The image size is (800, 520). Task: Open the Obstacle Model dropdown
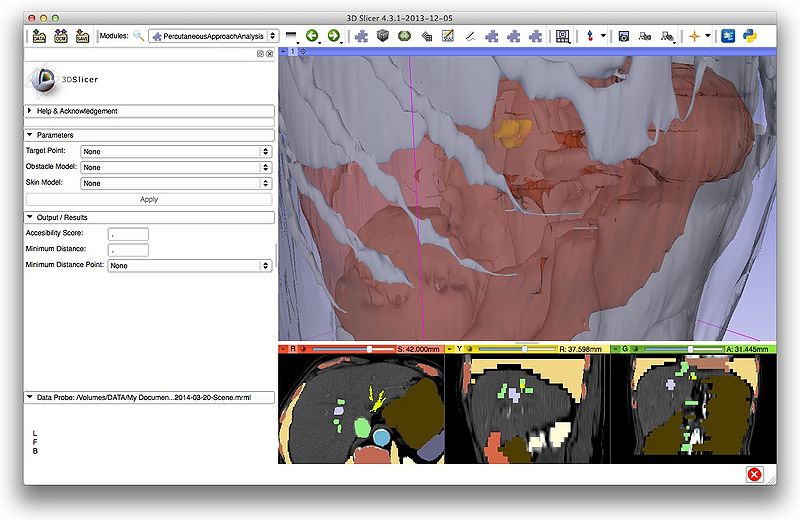tap(176, 167)
